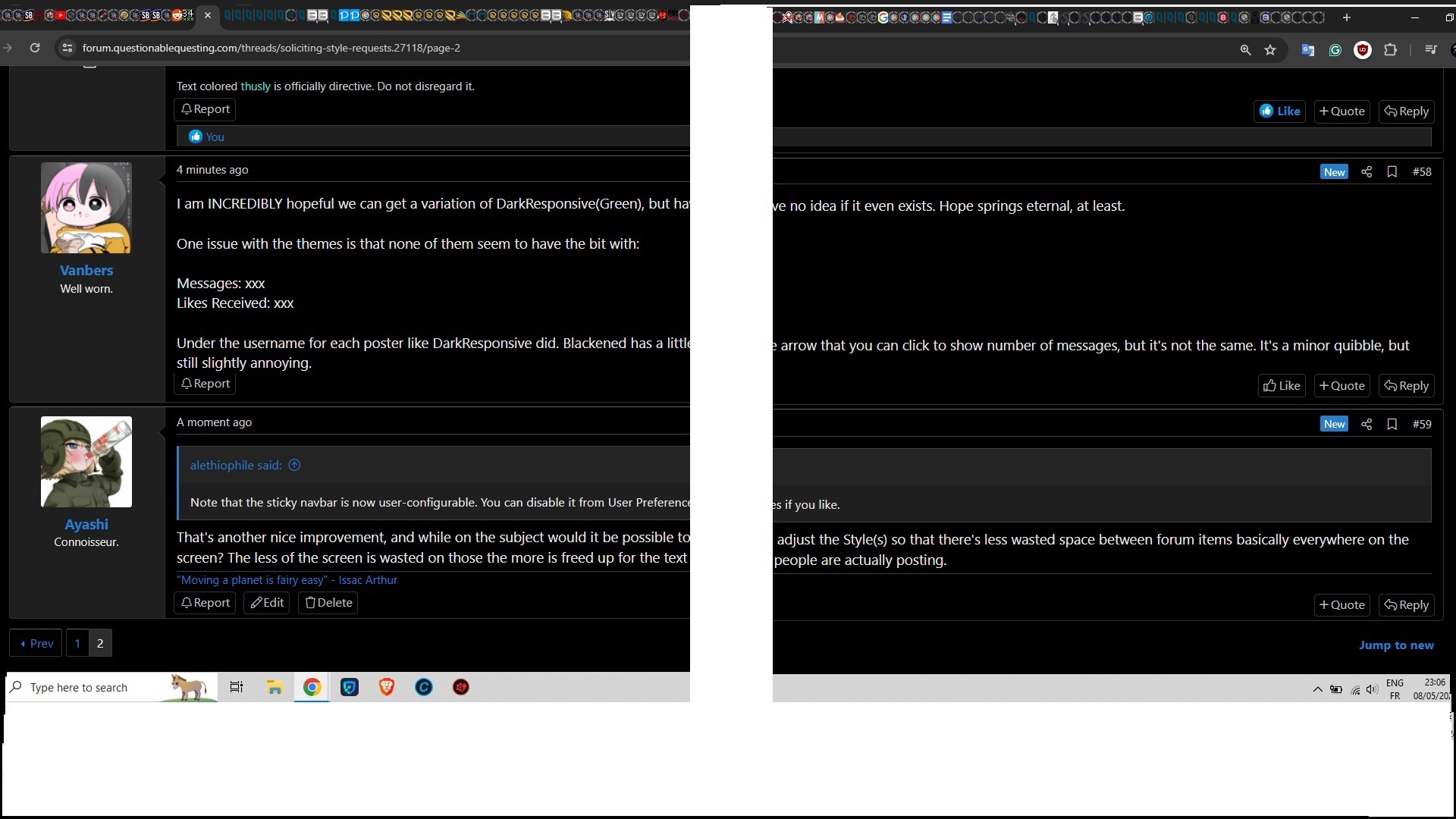Screen dimensions: 1456x819
Task: Click Jump to new link
Action: (x=1395, y=645)
